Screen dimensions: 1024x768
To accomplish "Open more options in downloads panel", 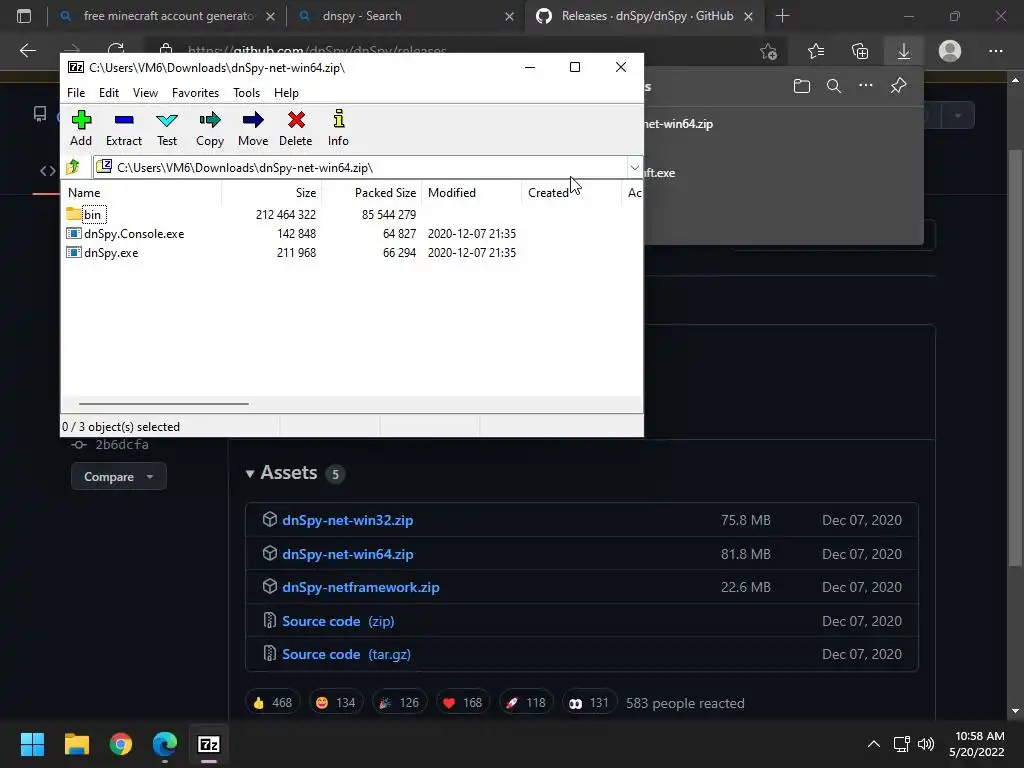I will (x=866, y=86).
